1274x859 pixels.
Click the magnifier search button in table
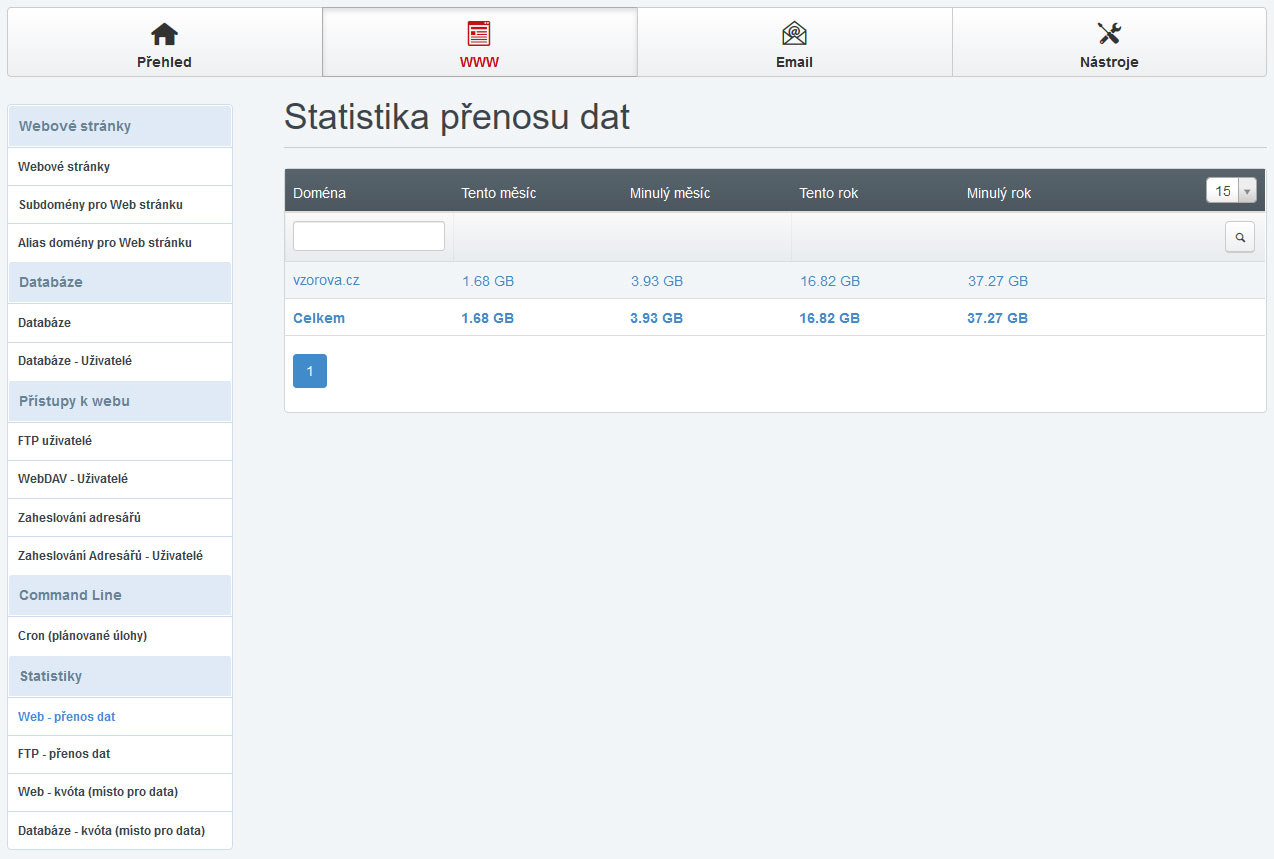coord(1240,237)
